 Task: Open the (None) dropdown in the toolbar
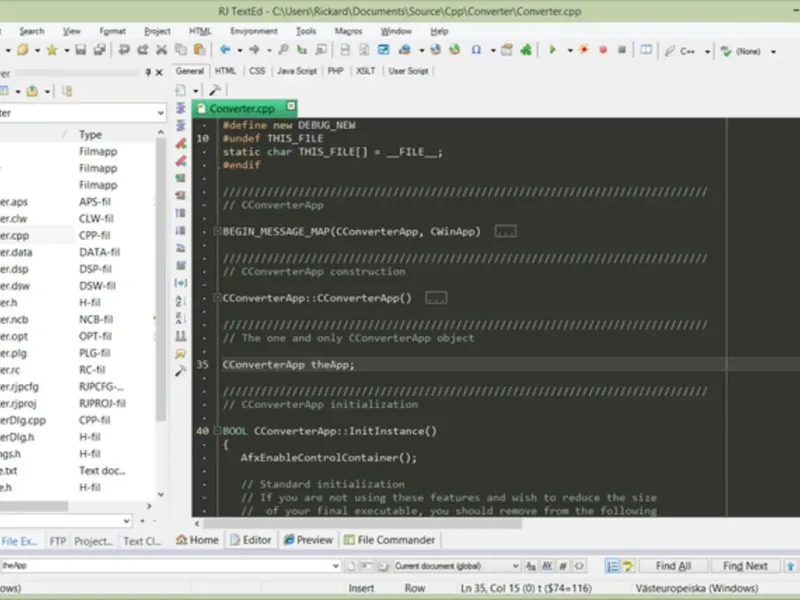774,50
